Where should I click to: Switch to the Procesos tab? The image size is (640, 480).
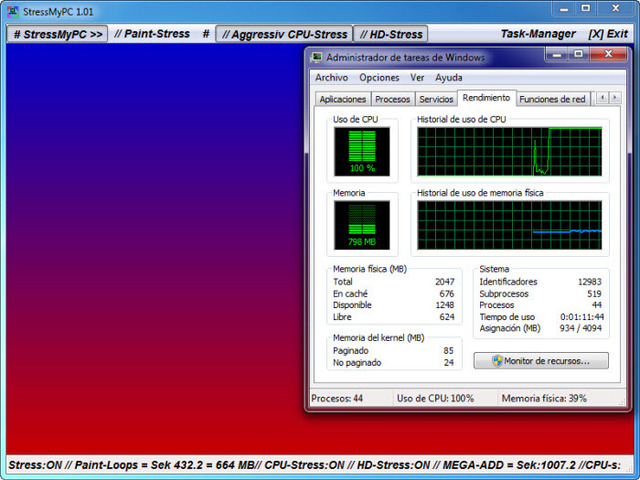393,99
